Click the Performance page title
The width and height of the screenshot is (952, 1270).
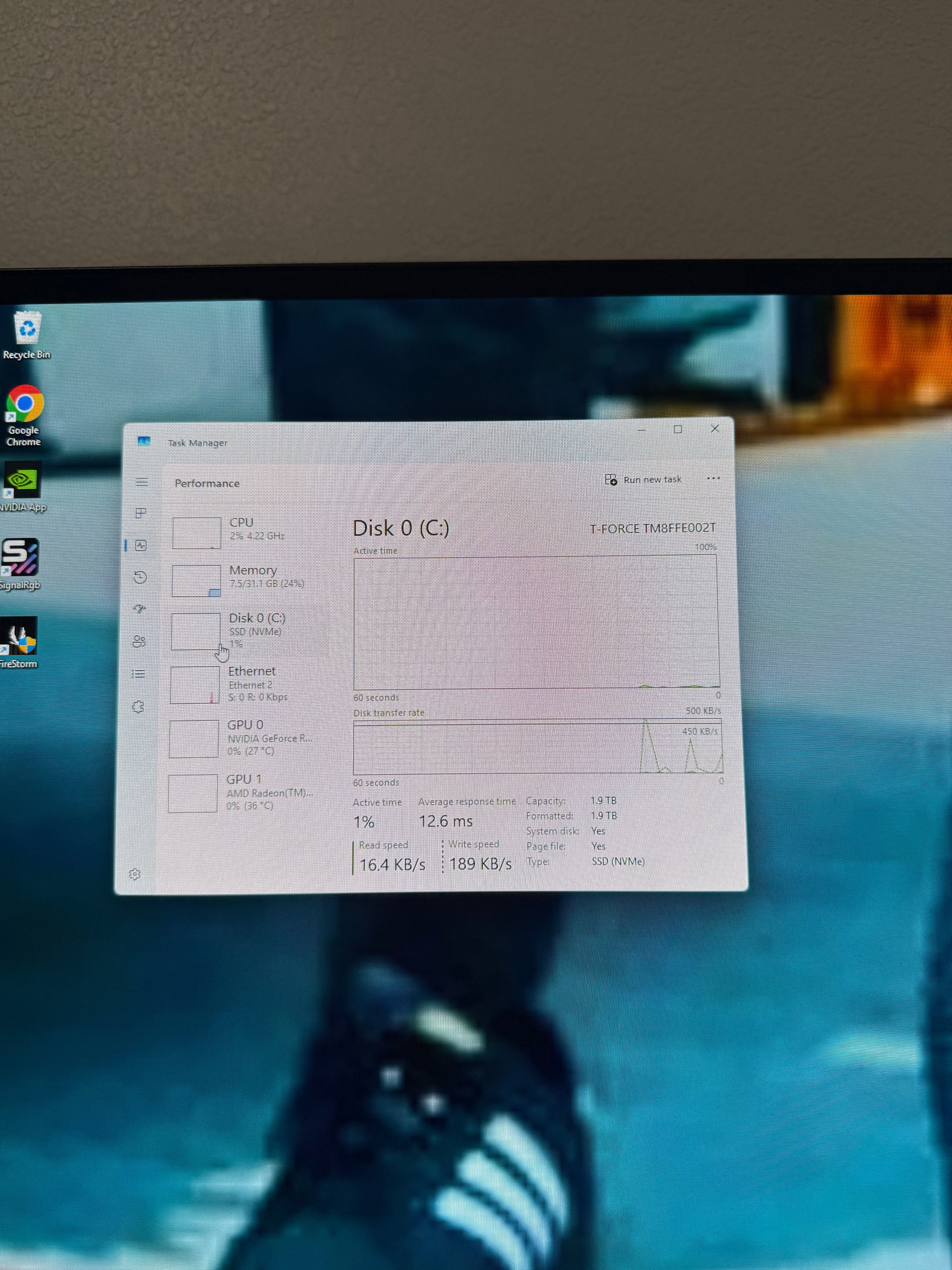click(207, 483)
